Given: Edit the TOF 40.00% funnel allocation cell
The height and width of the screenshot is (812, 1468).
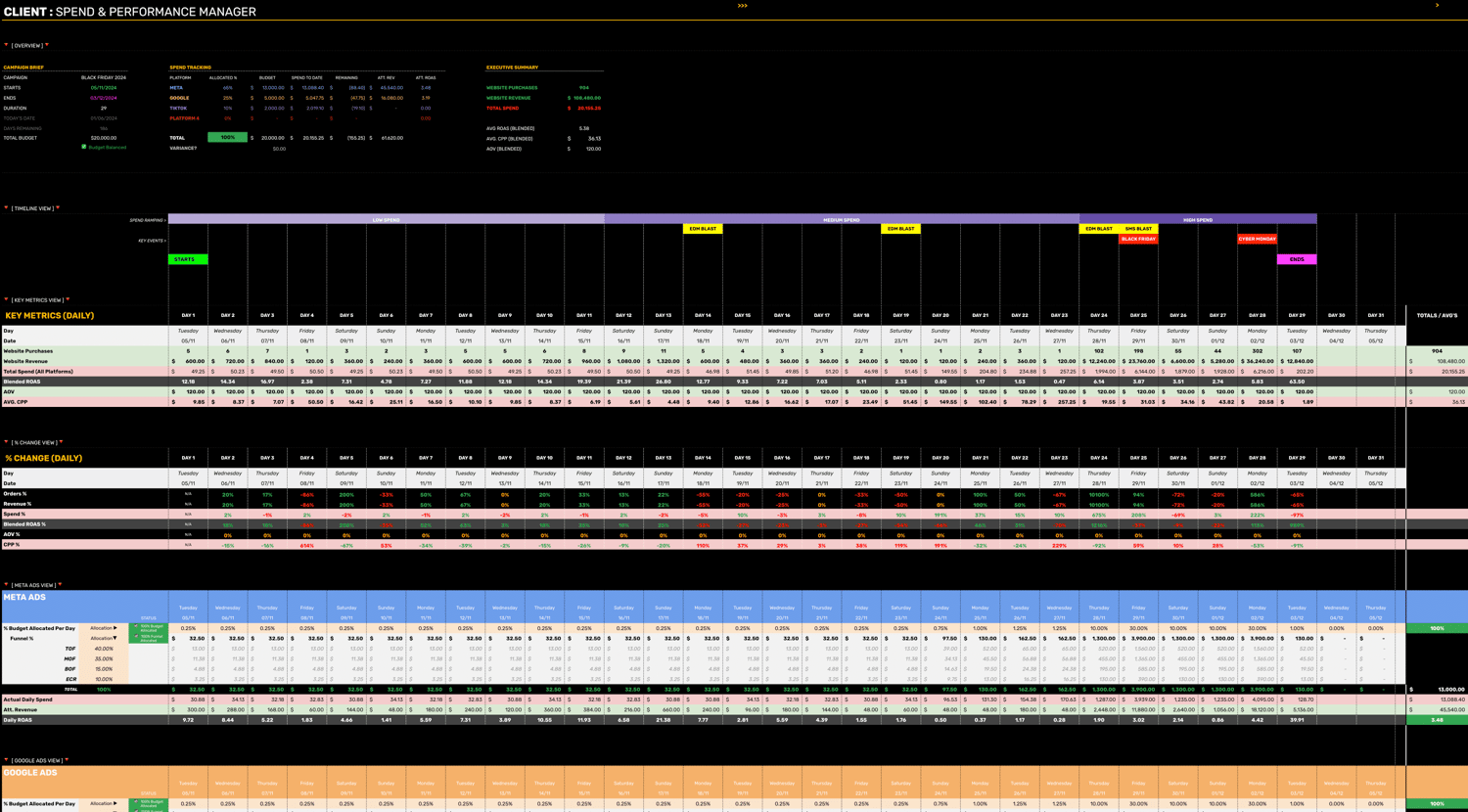Looking at the screenshot, I should point(104,649).
